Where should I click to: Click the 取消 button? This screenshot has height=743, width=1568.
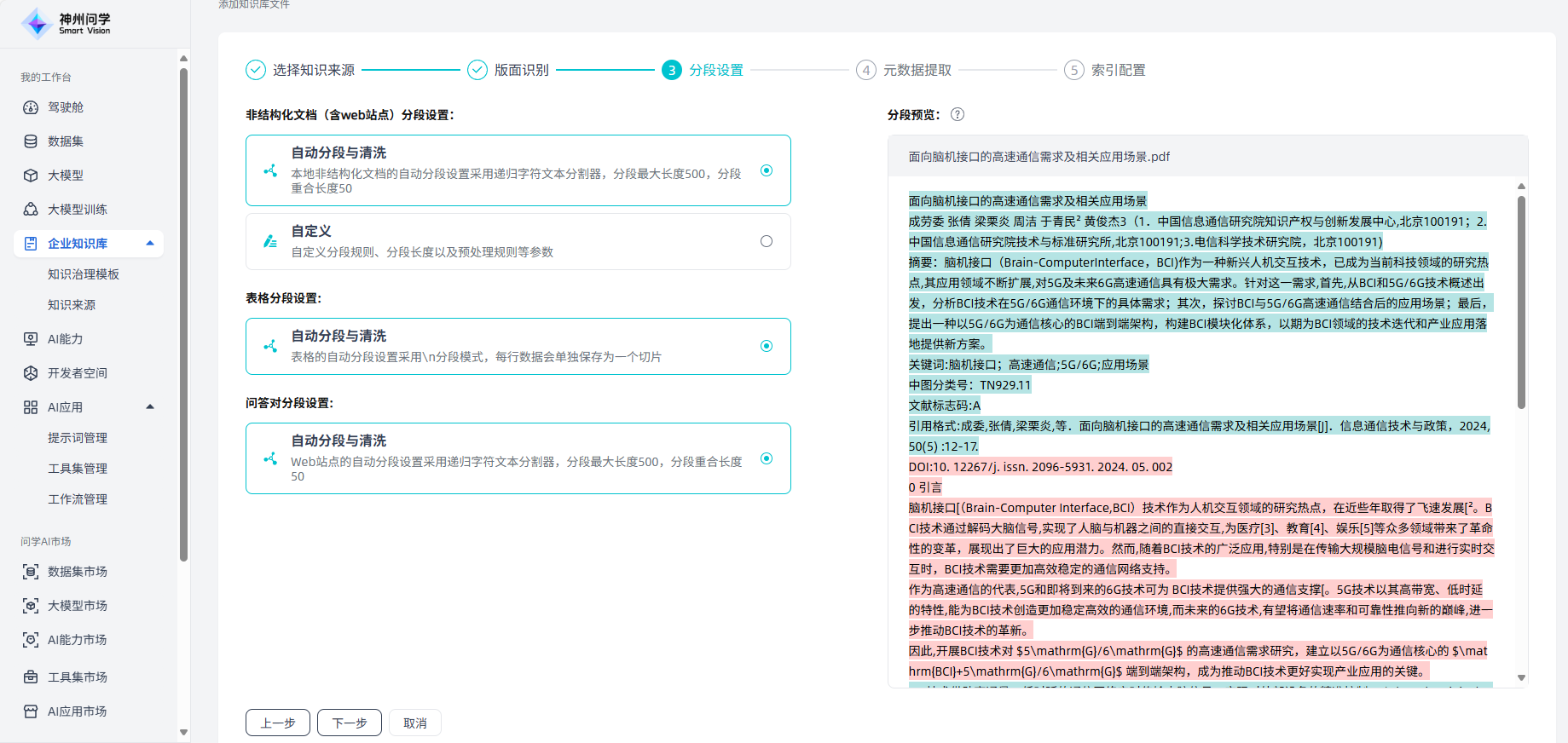pos(415,723)
